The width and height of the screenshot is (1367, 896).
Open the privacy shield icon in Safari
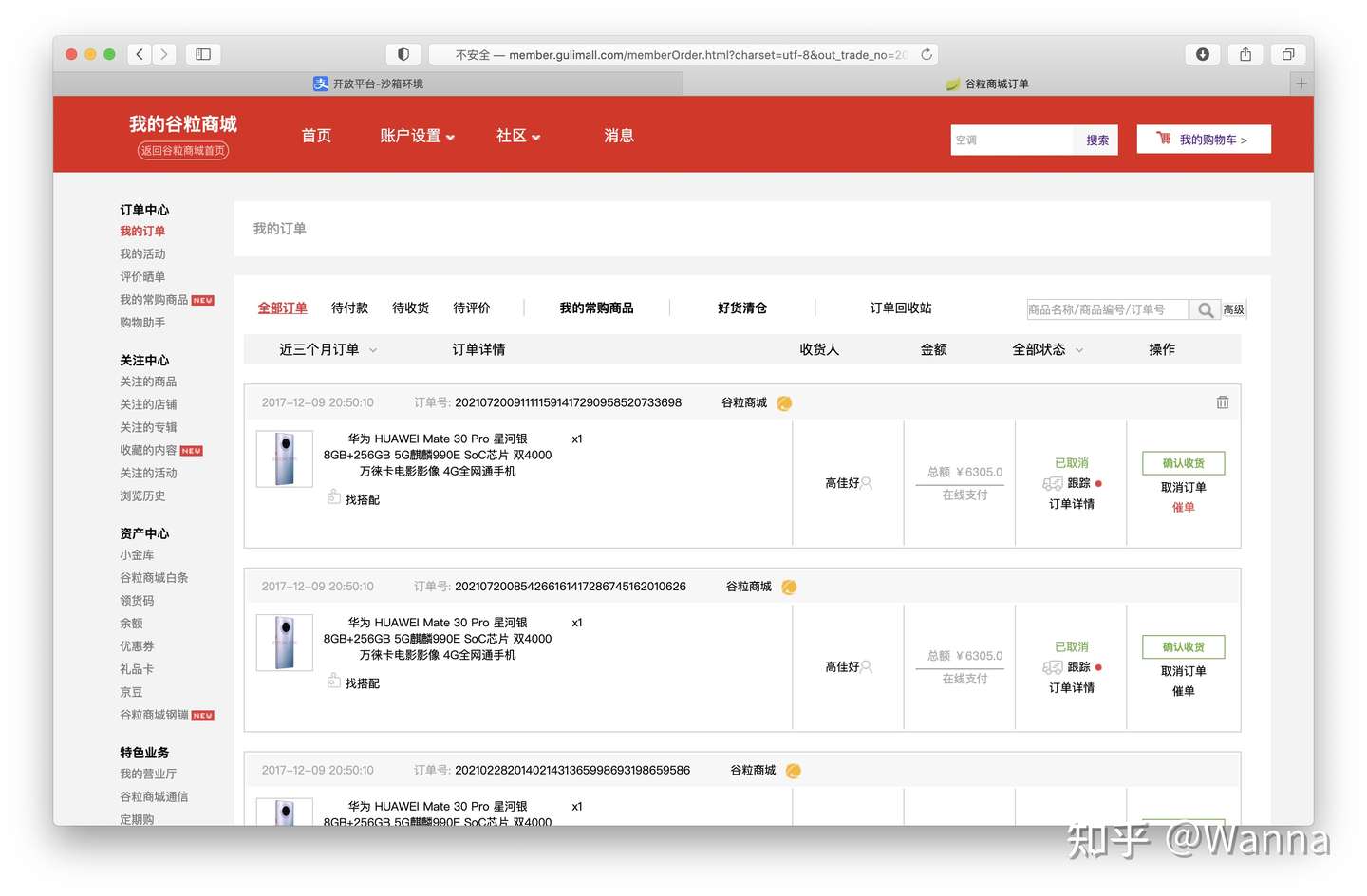tap(403, 54)
